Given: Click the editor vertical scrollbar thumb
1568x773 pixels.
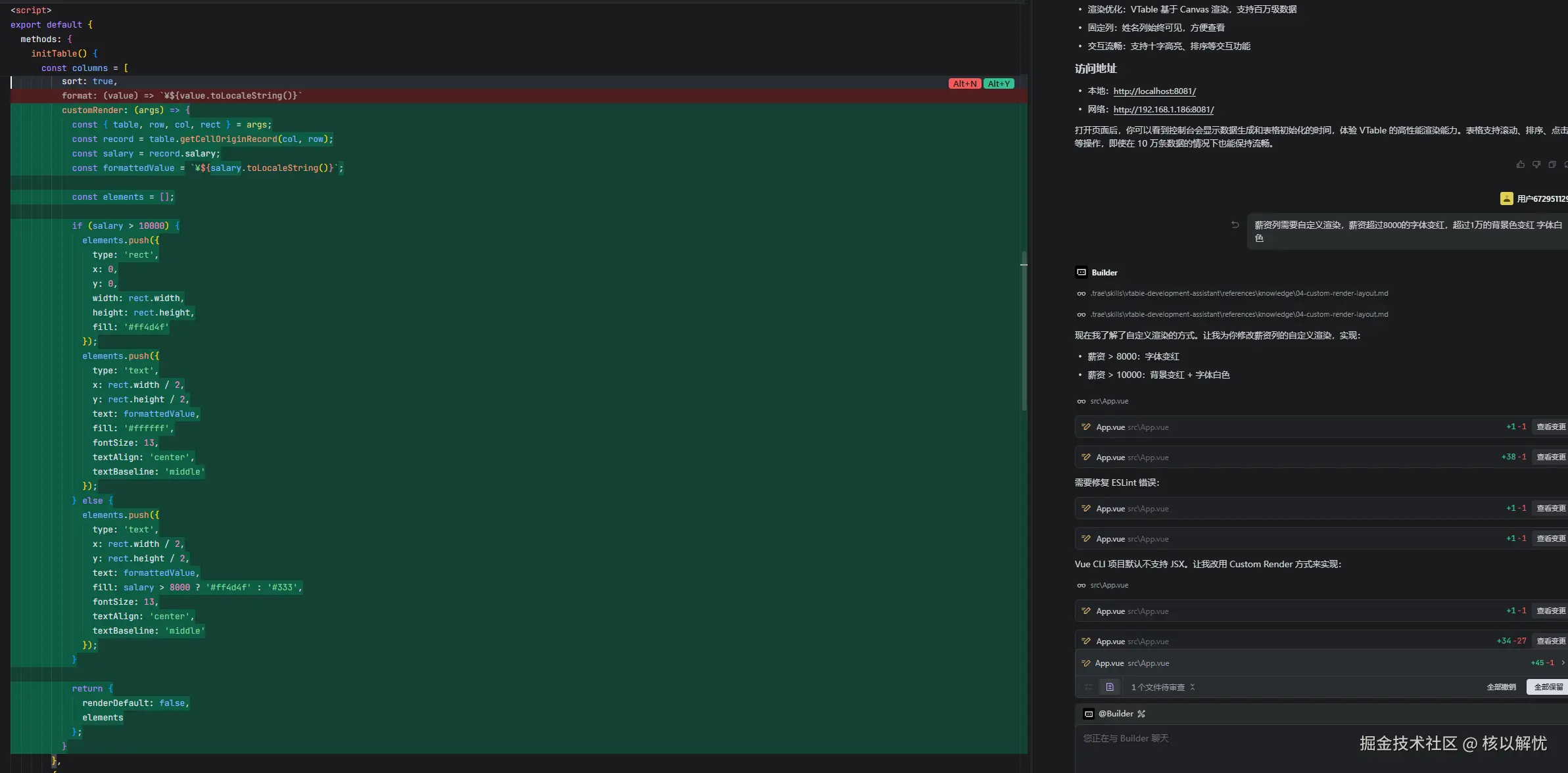Looking at the screenshot, I should pos(1024,332).
